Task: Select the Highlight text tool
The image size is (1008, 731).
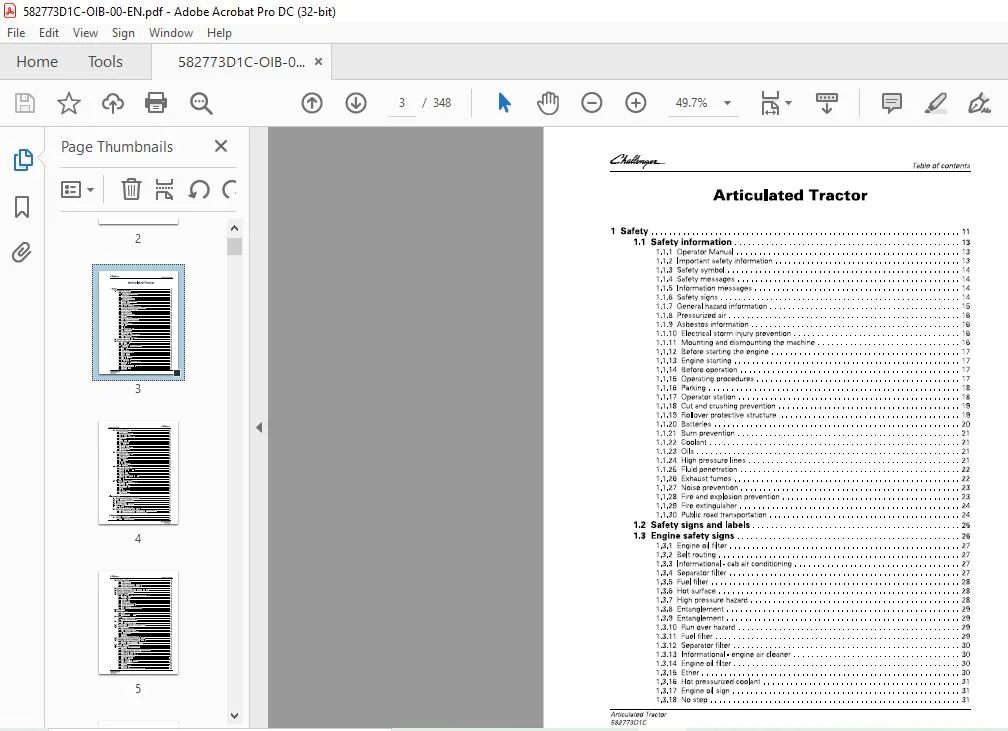Action: point(935,103)
